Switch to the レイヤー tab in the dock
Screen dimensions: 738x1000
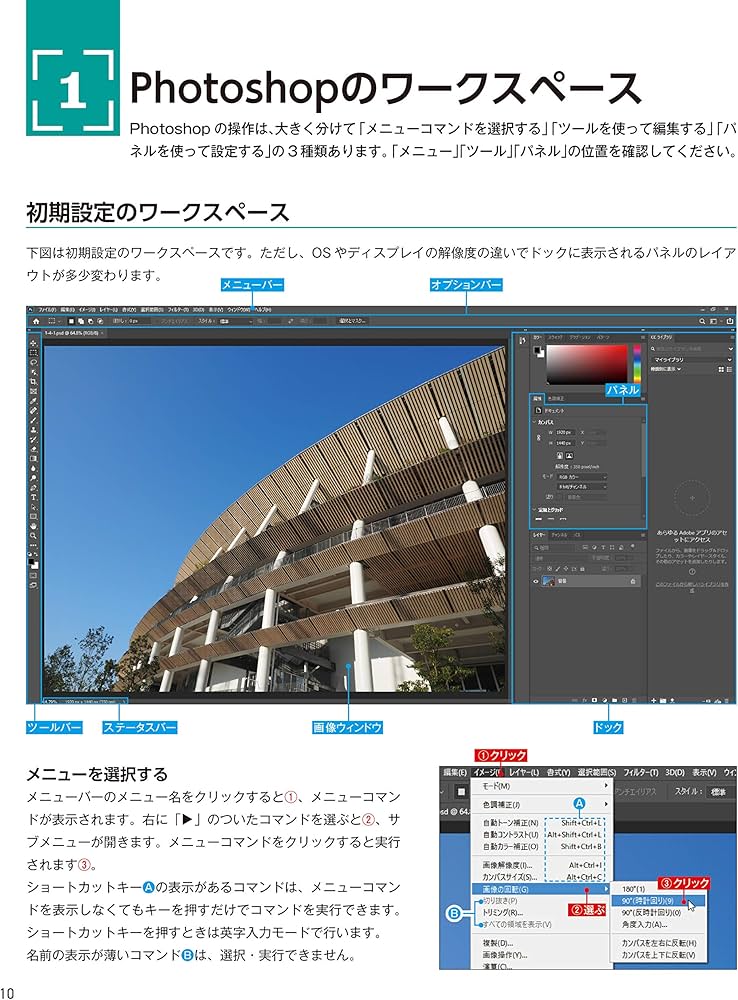539,535
